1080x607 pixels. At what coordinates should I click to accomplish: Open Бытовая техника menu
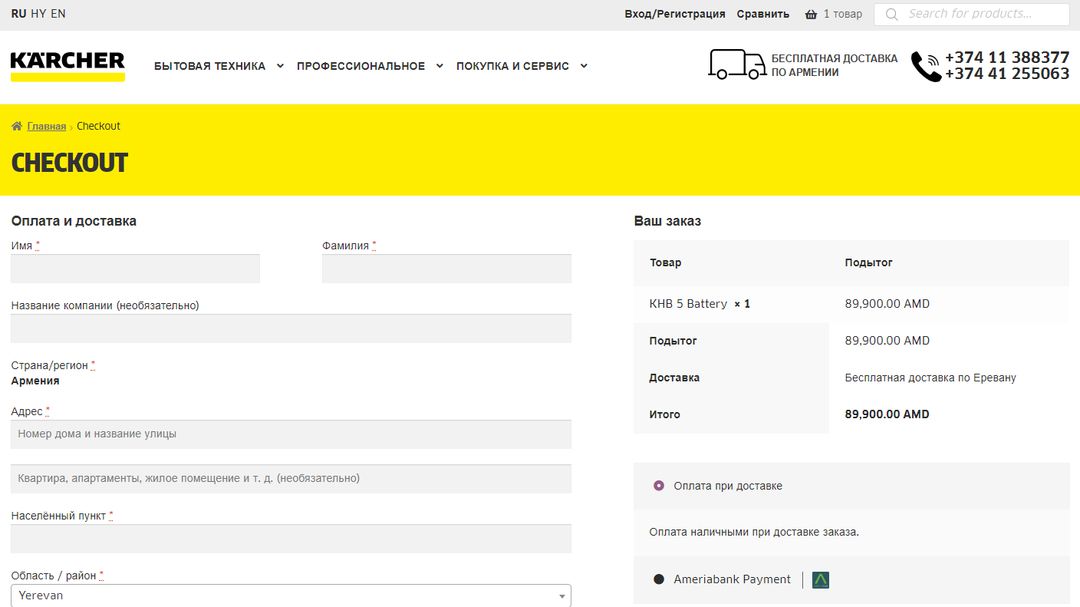point(209,66)
